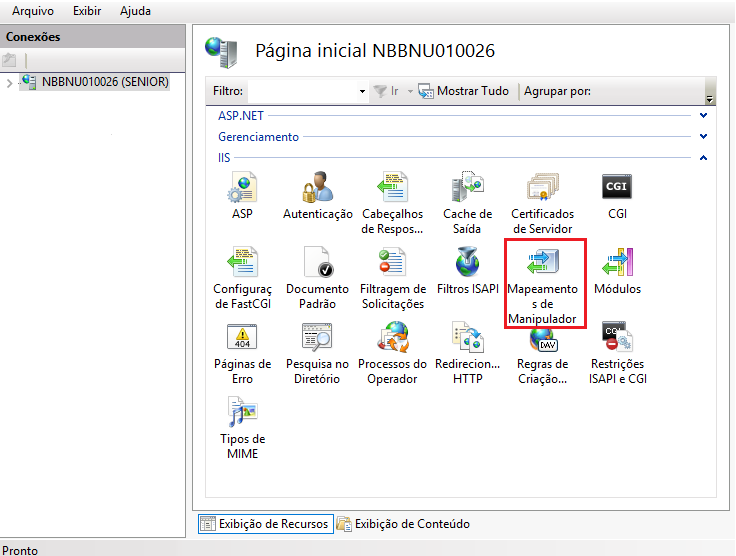Open Autenticação settings
This screenshot has width=736, height=556.
318,196
